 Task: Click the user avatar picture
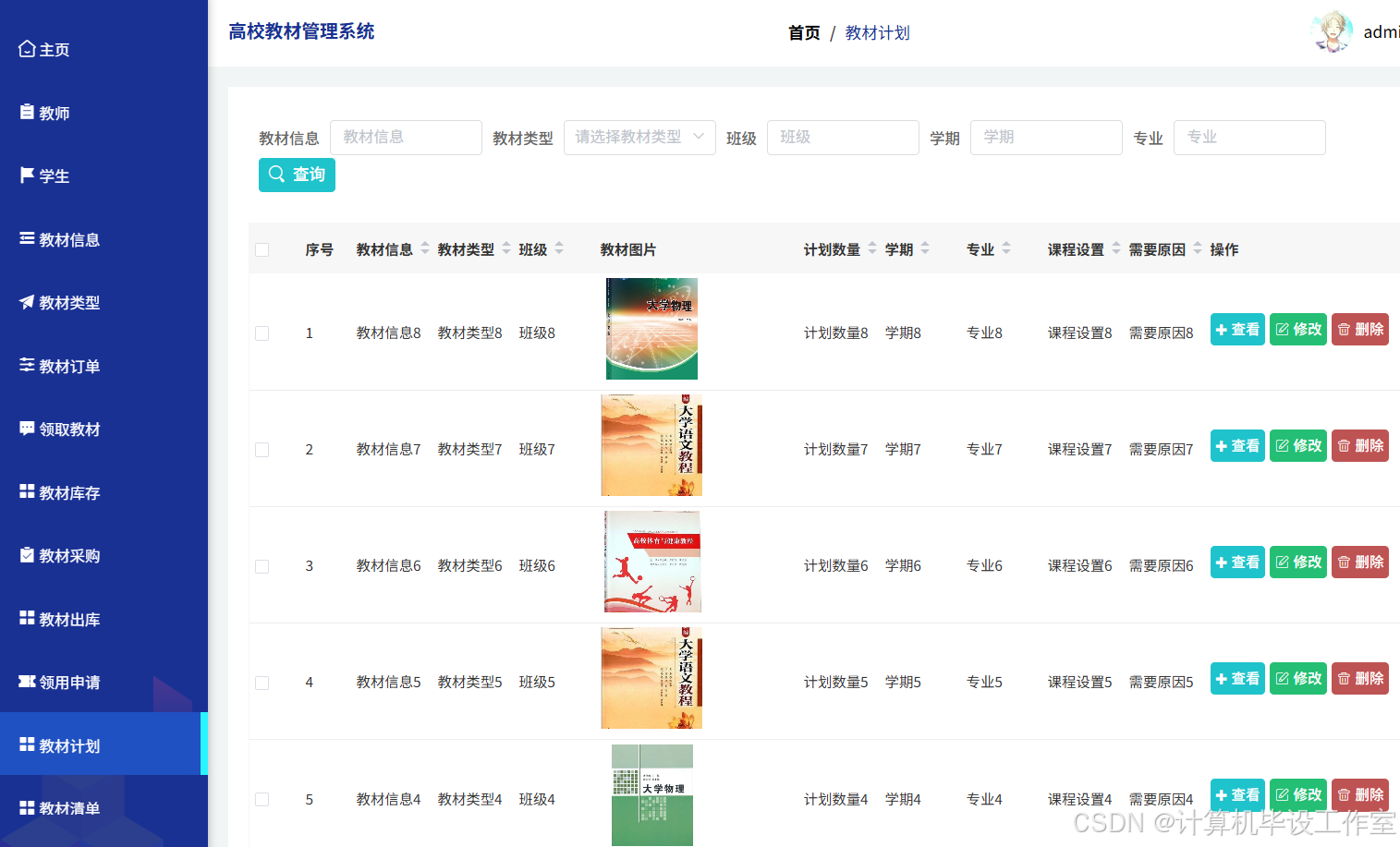coord(1332,32)
